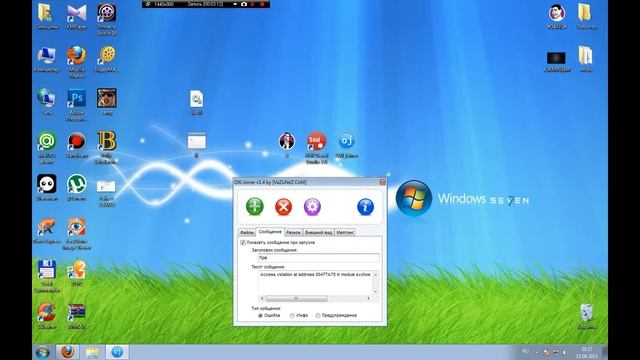Open Windows Explorer from the taskbar
The image size is (640, 360).
click(93, 352)
